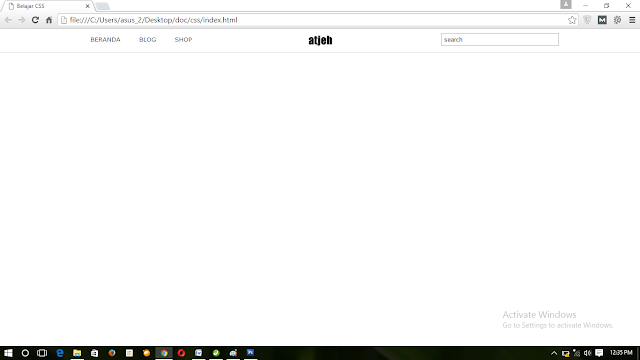The width and height of the screenshot is (640, 360).
Task: Open File Explorer from the taskbar
Action: 77,353
